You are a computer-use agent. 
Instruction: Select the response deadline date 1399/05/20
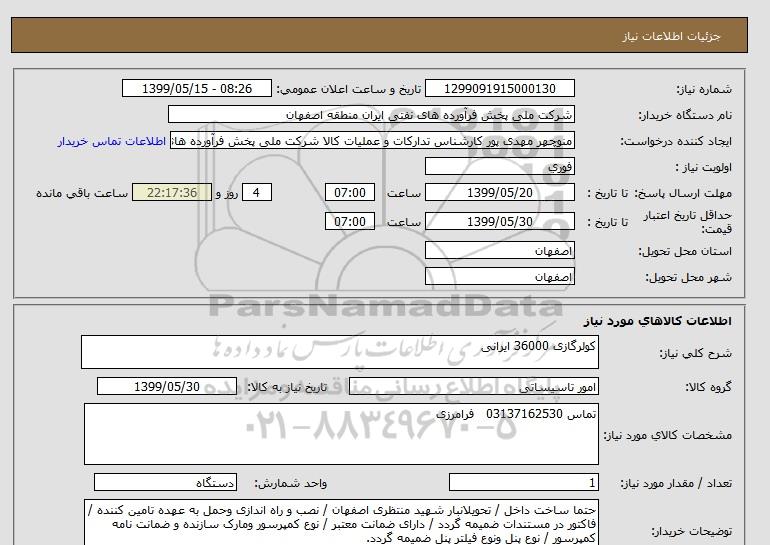[499, 192]
